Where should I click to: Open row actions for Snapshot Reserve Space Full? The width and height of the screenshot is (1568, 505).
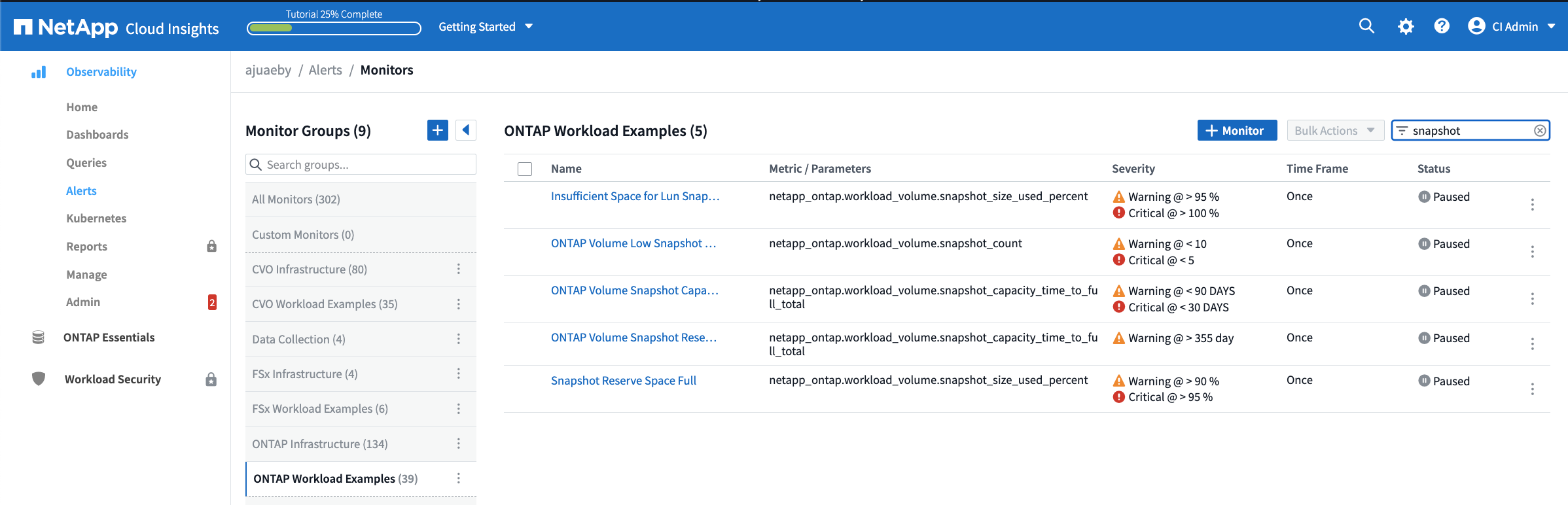coord(1532,389)
